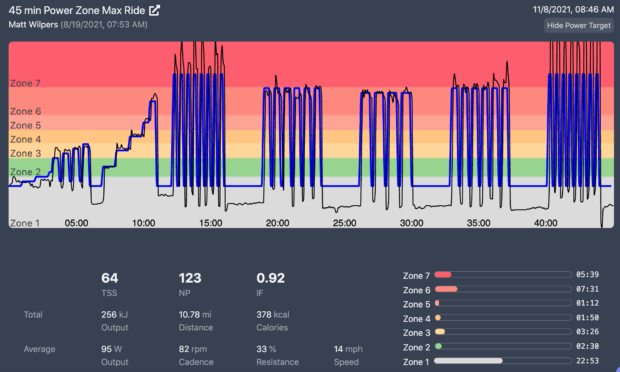Viewport: 620px width, 372px height.
Task: Click the 15:00 time marker on chart
Action: tap(210, 223)
